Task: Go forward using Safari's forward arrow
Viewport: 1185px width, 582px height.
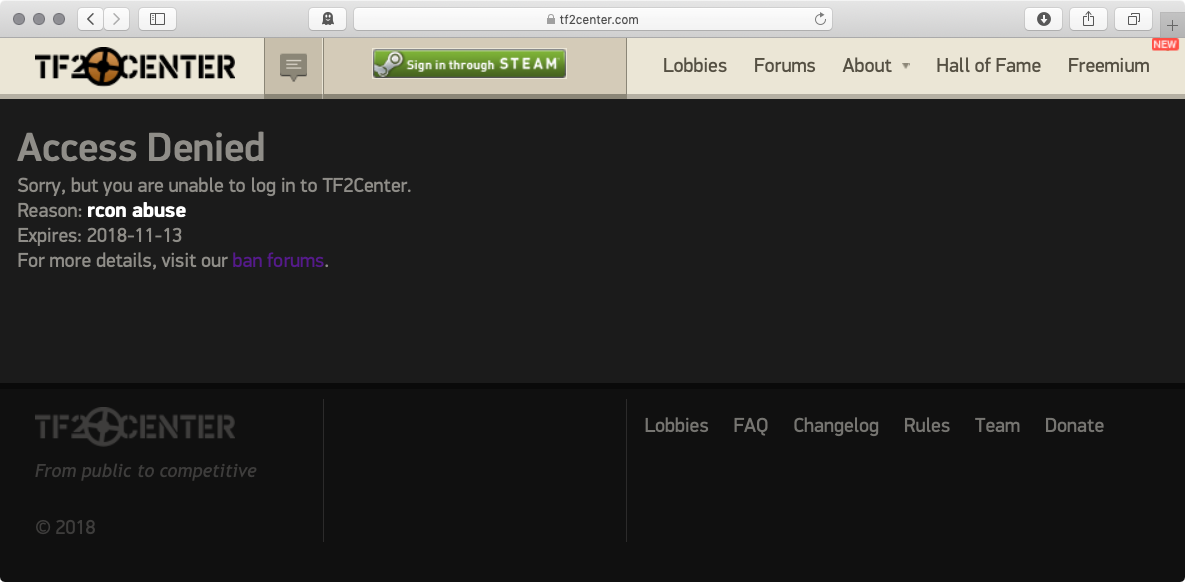Action: (116, 19)
